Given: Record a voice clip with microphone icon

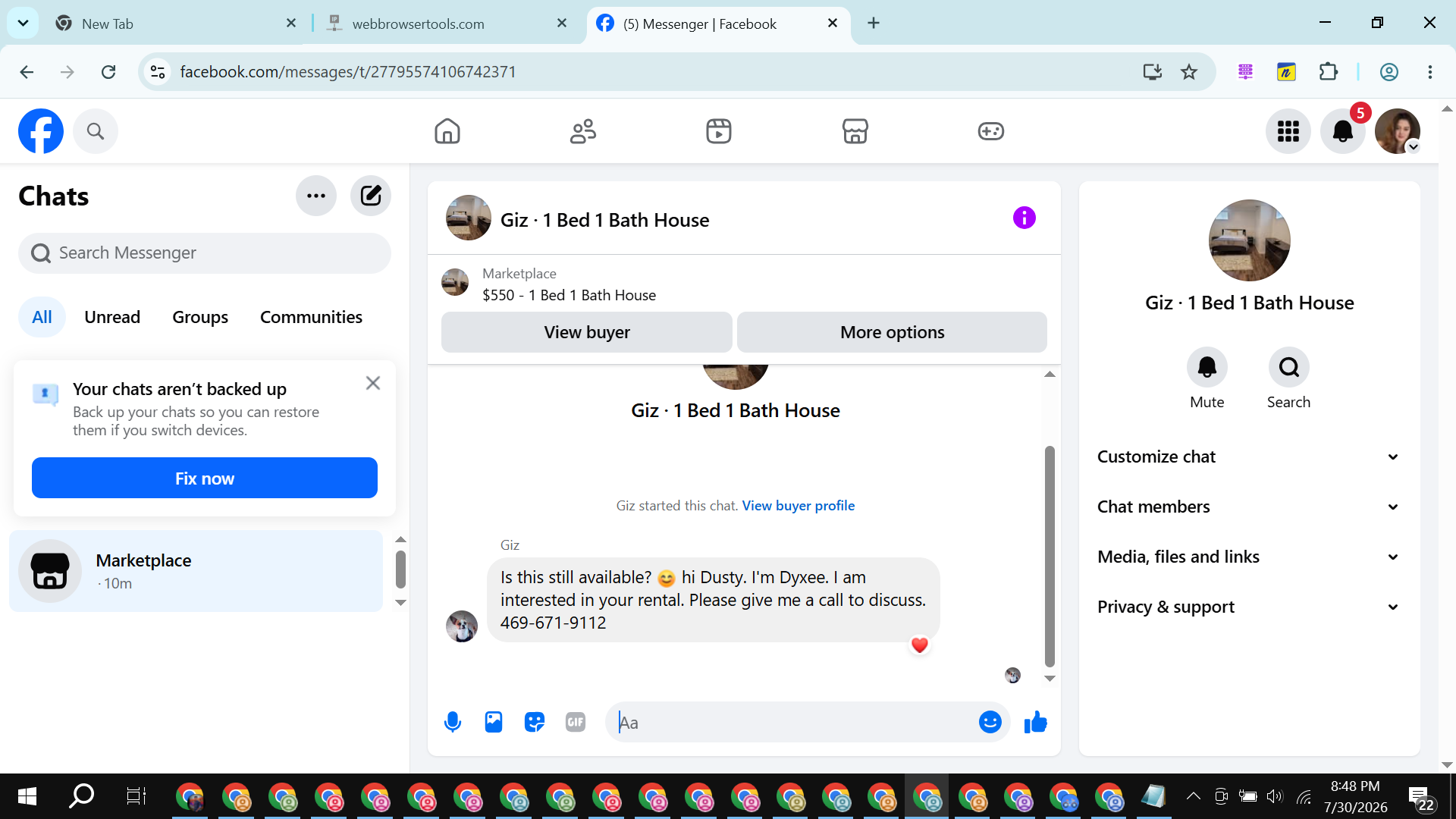Looking at the screenshot, I should click(x=453, y=723).
